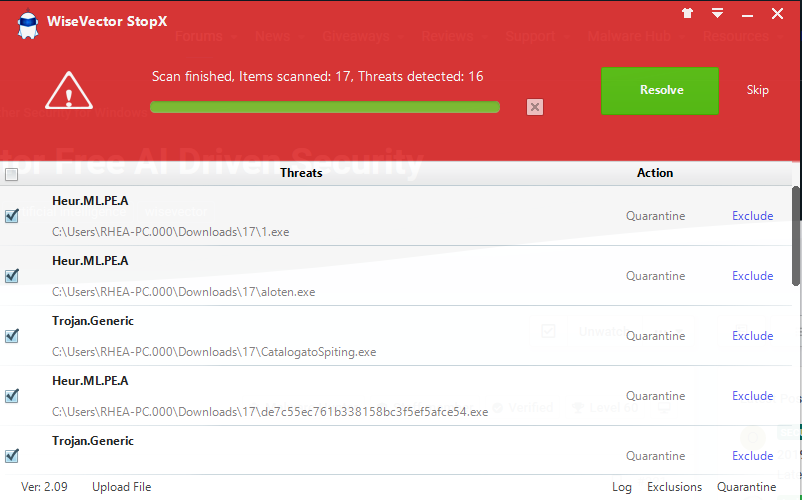Exclude the bottom Trojan.Generic detection
The height and width of the screenshot is (500, 802).
click(752, 455)
